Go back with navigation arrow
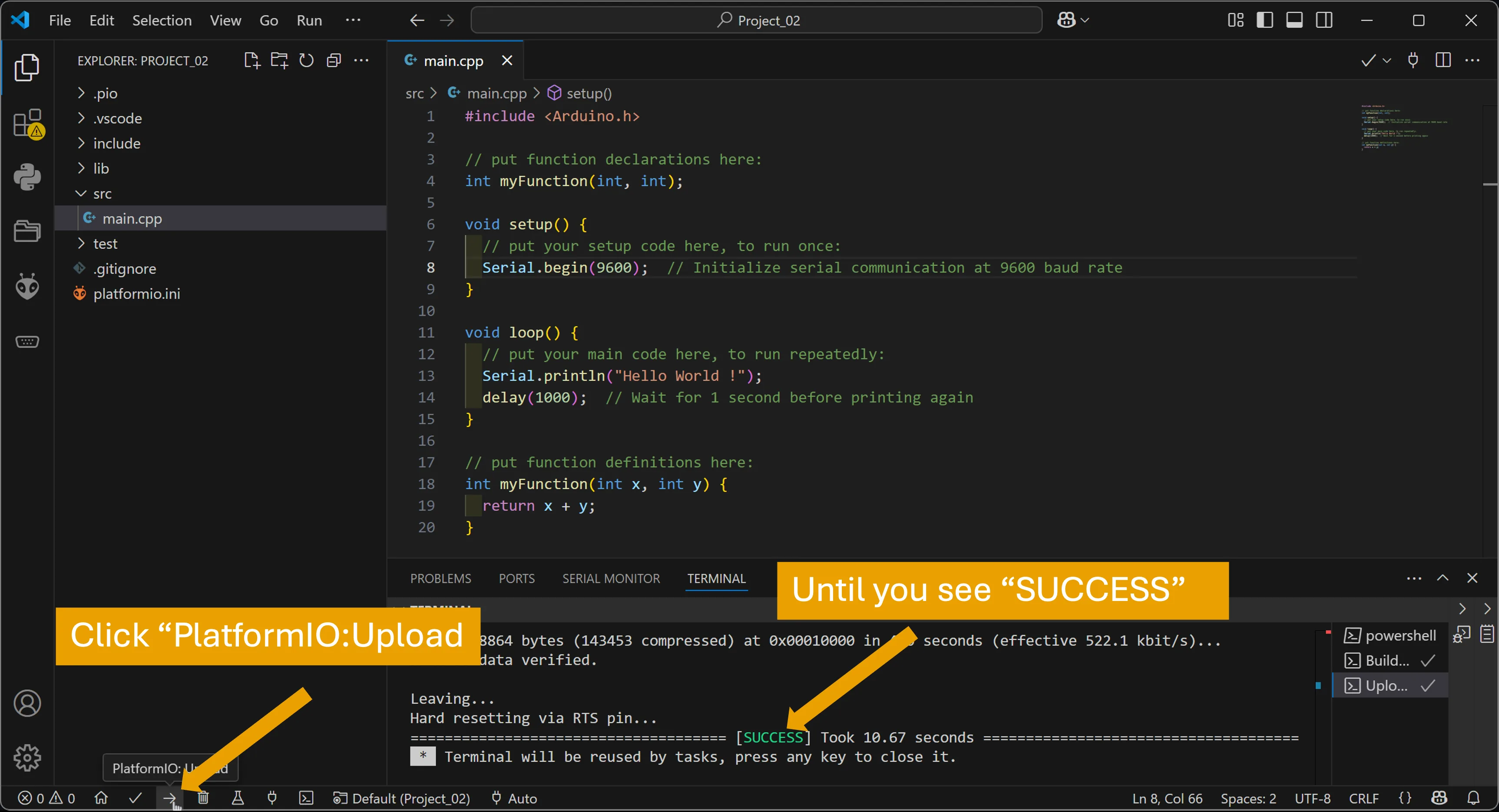The height and width of the screenshot is (812, 1499). pyautogui.click(x=417, y=20)
